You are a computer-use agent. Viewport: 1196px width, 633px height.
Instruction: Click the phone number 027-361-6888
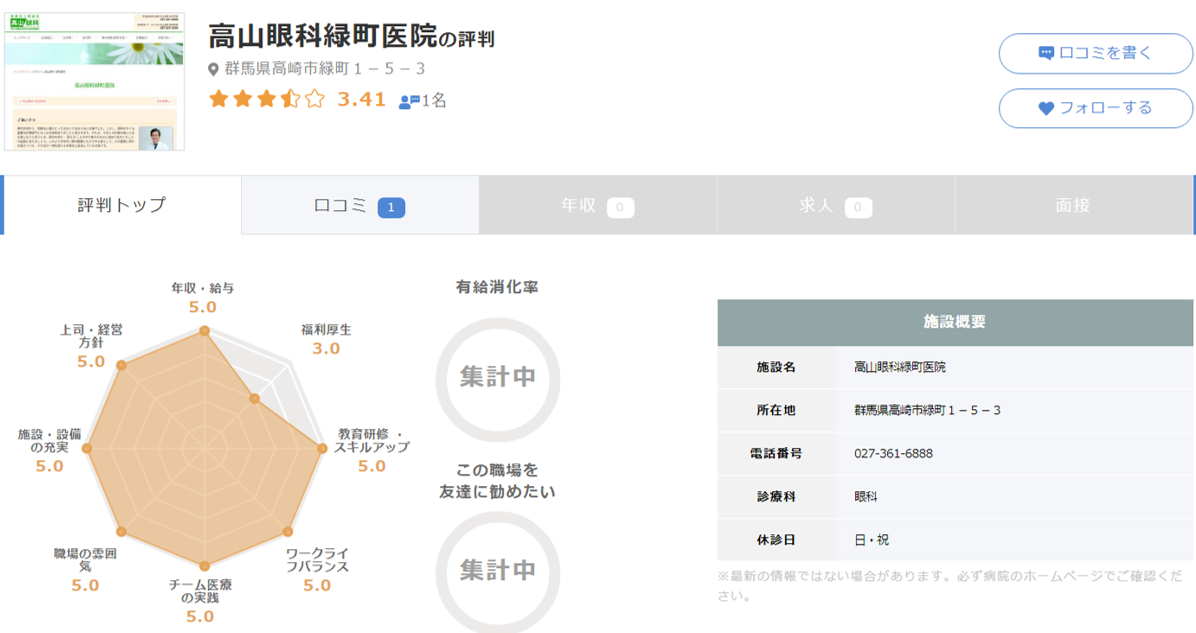coord(893,453)
